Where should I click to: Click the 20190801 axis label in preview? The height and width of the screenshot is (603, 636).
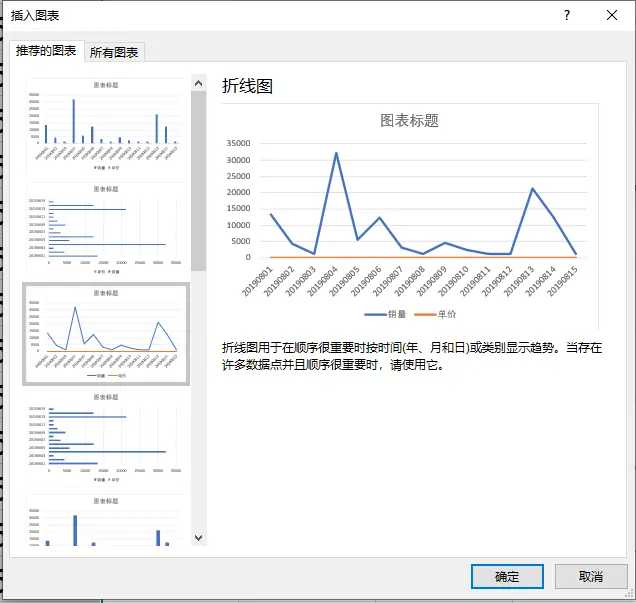(x=257, y=281)
